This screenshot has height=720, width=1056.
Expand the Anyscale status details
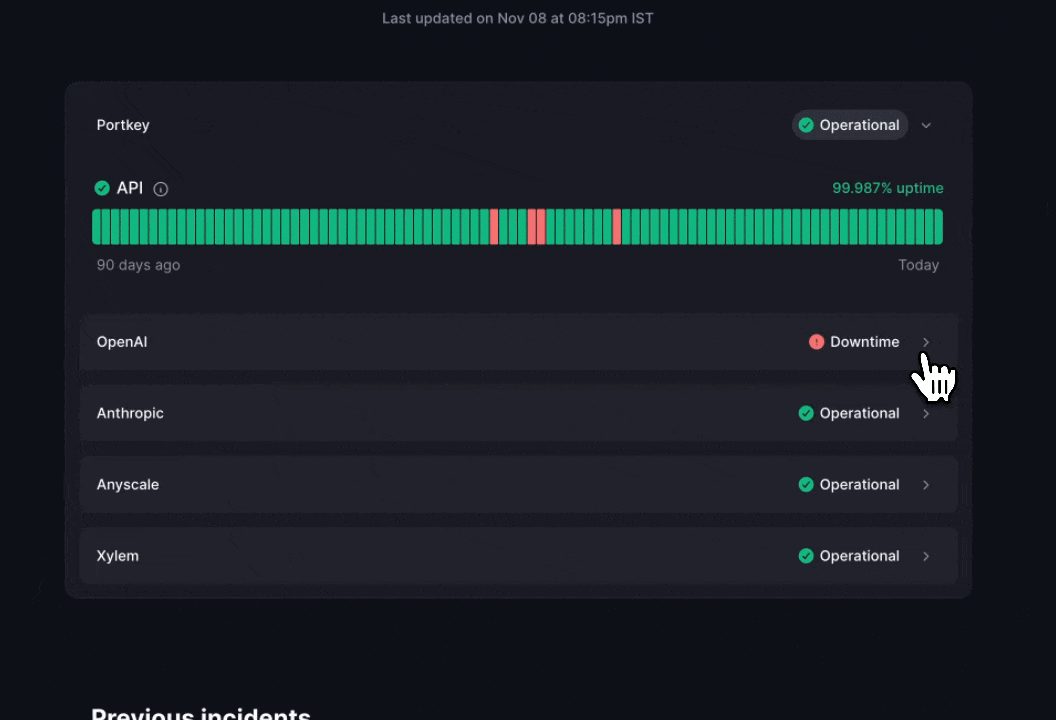pos(926,484)
